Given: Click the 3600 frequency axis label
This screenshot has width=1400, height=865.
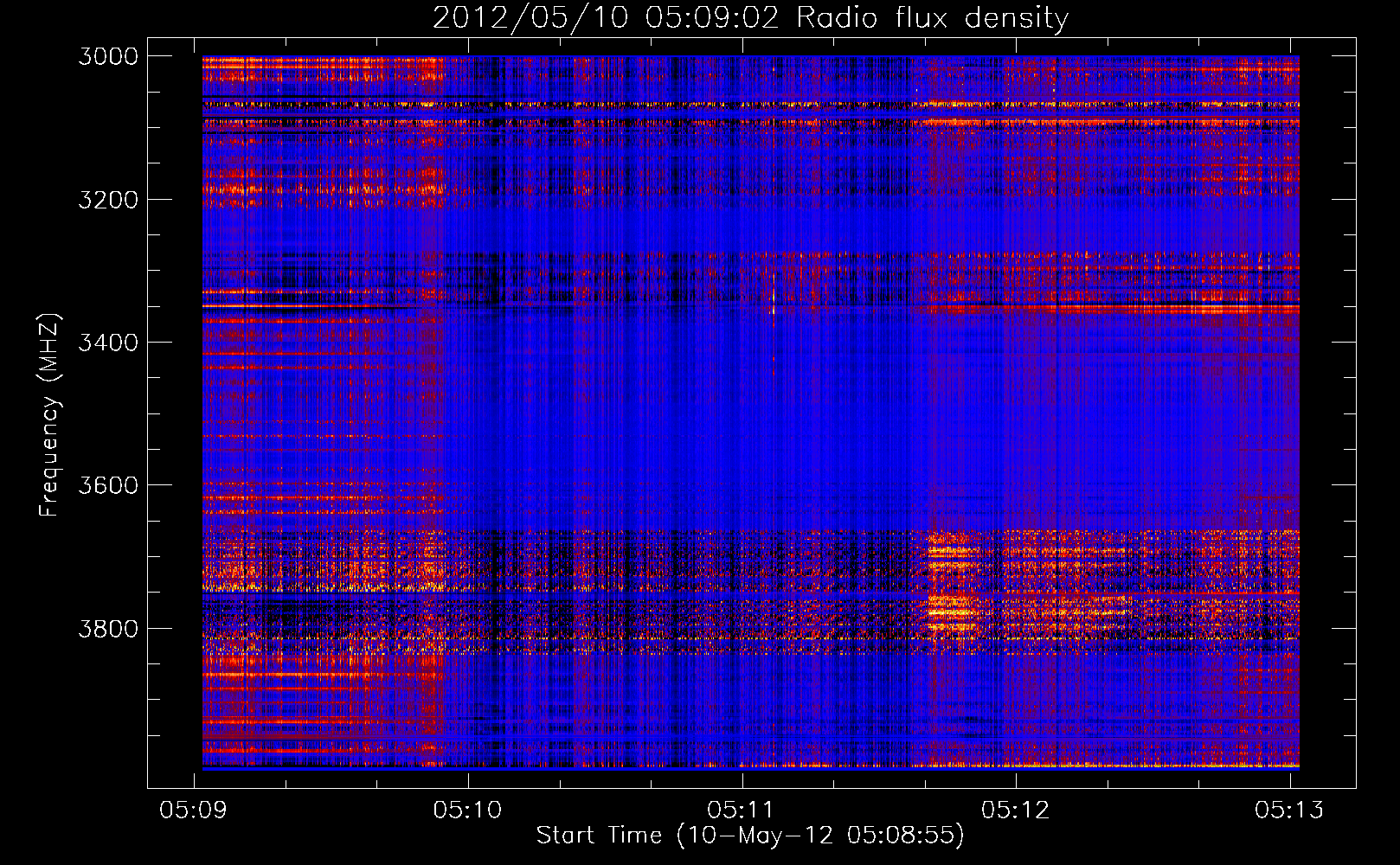Looking at the screenshot, I should (x=108, y=485).
